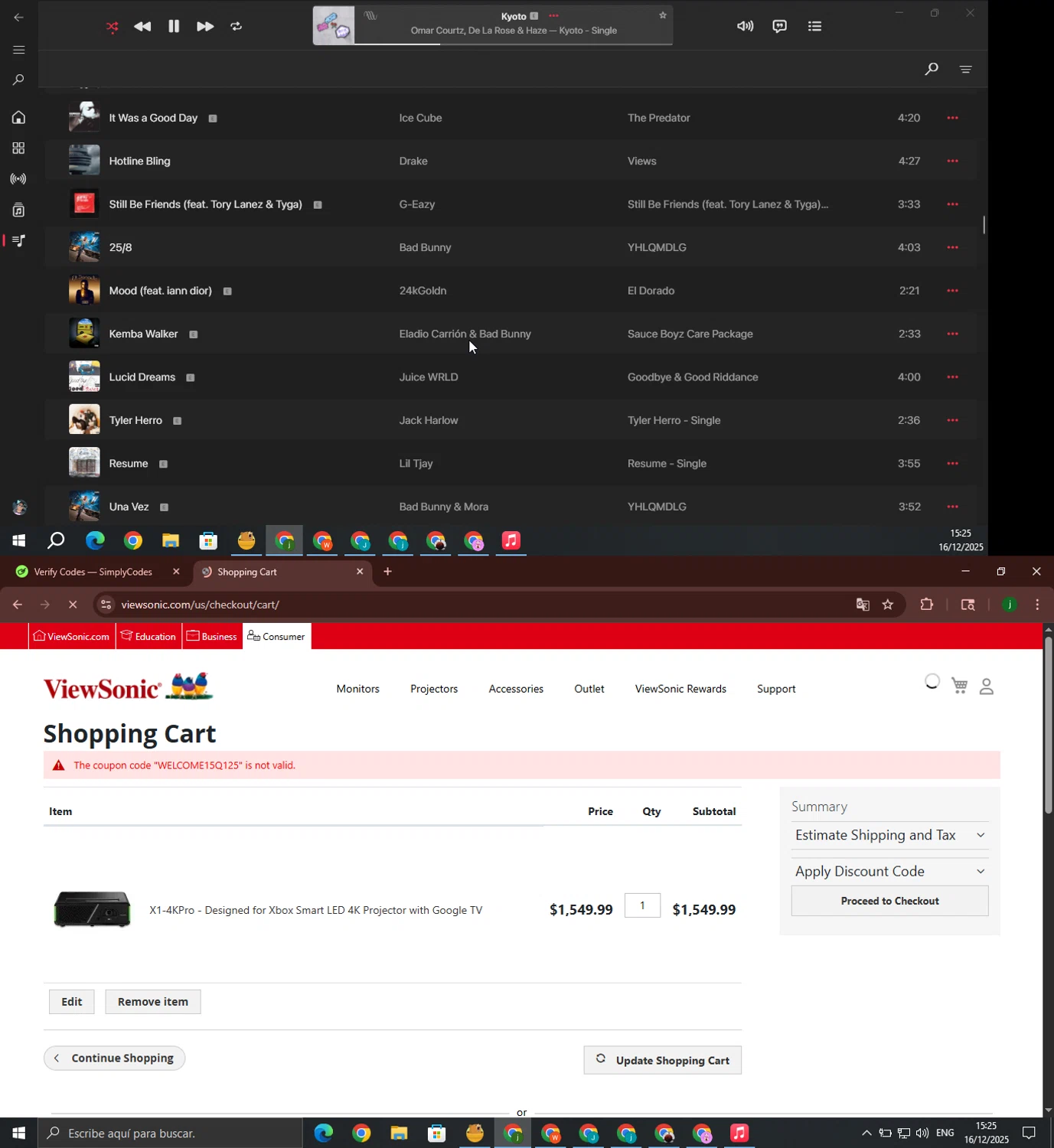This screenshot has height=1148, width=1054.
Task: Search within the playlist using the magnifier
Action: click(932, 69)
